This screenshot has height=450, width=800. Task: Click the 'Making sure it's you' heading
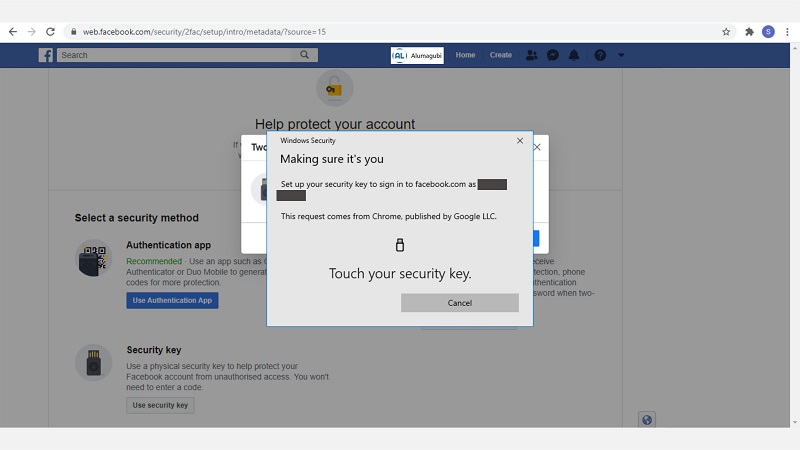click(332, 159)
